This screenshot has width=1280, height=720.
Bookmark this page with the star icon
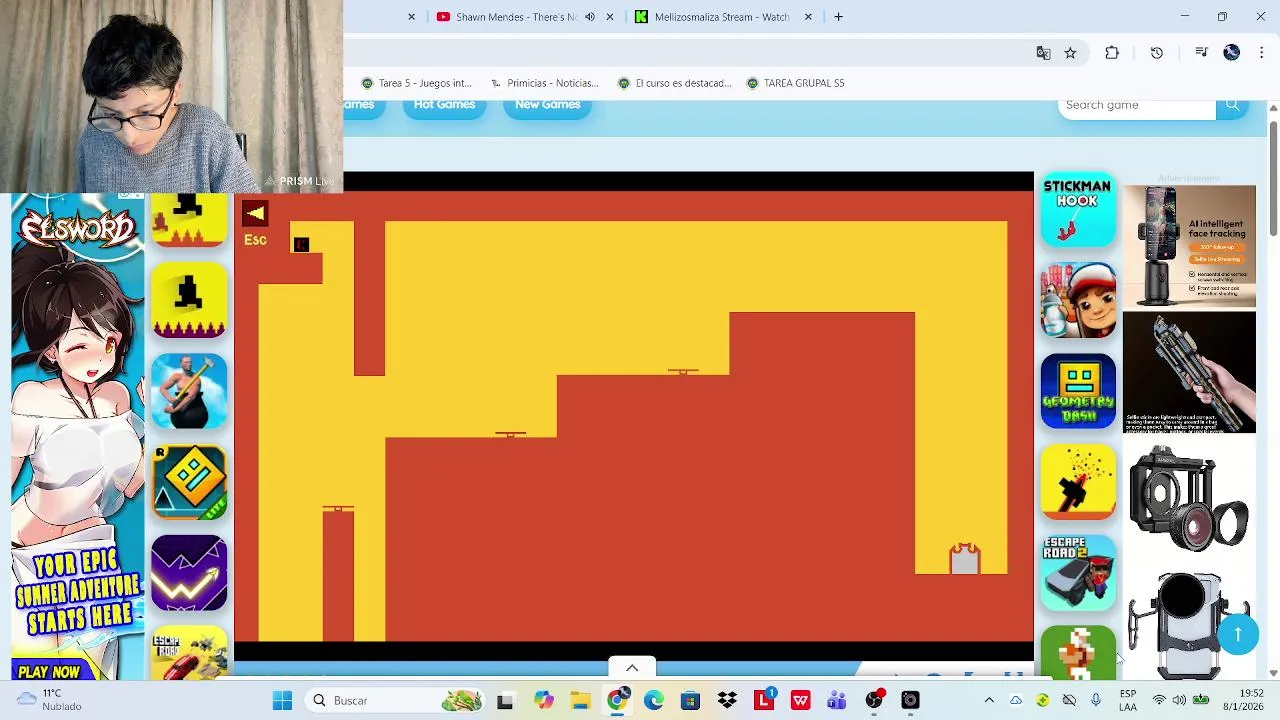coord(1070,53)
